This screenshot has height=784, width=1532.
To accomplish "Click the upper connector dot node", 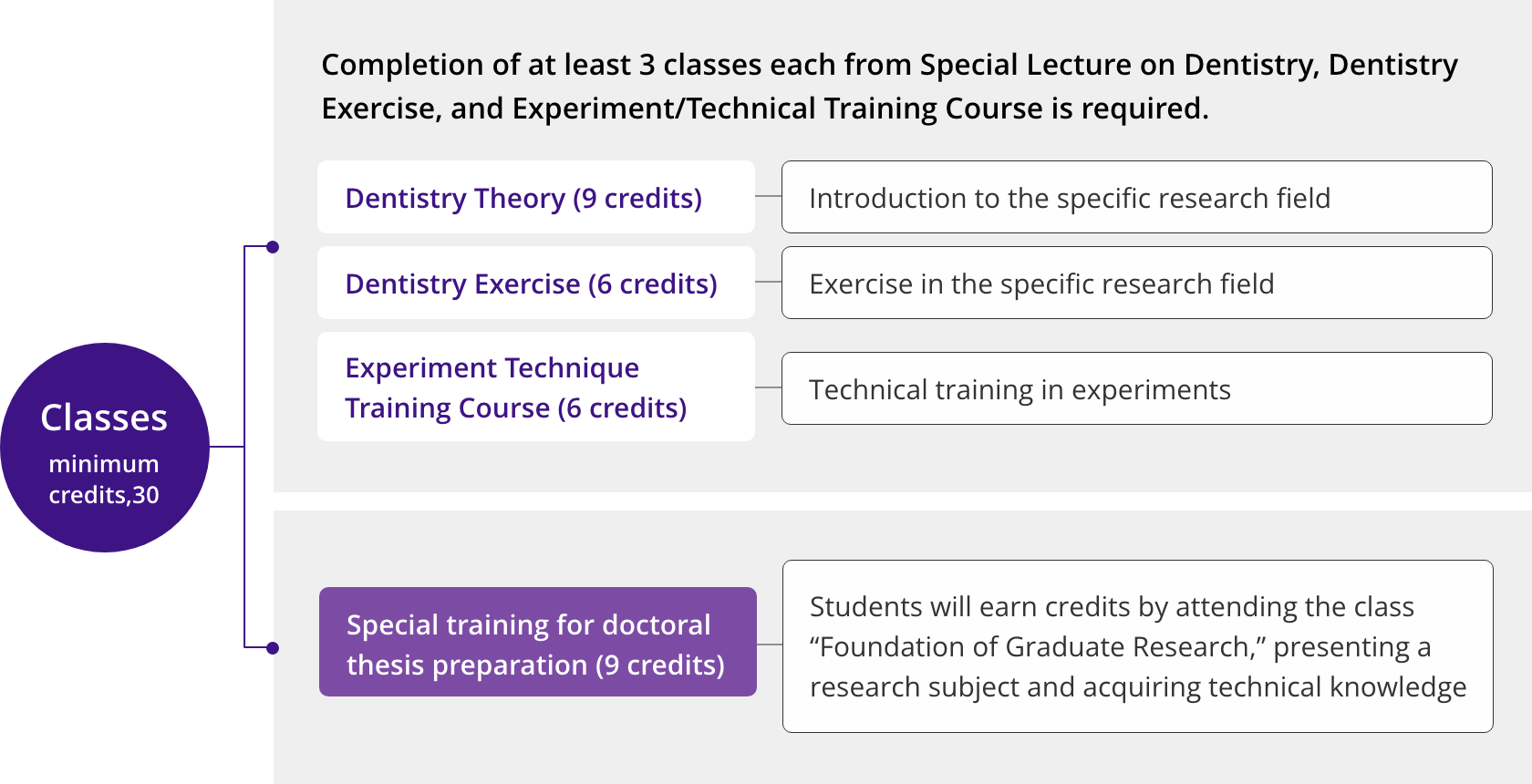I will point(273,247).
